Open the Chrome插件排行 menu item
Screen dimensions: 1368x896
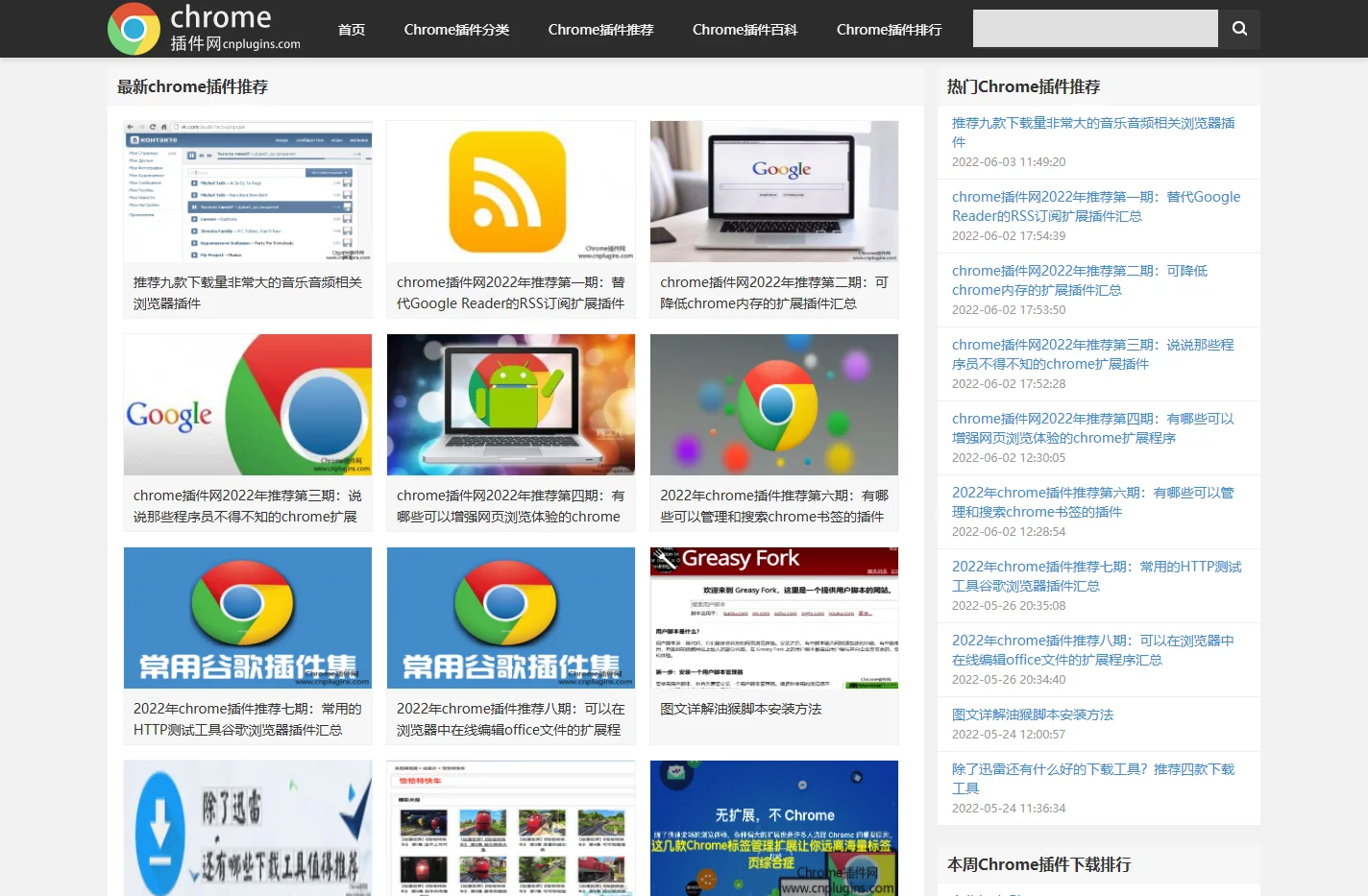pyautogui.click(x=889, y=30)
